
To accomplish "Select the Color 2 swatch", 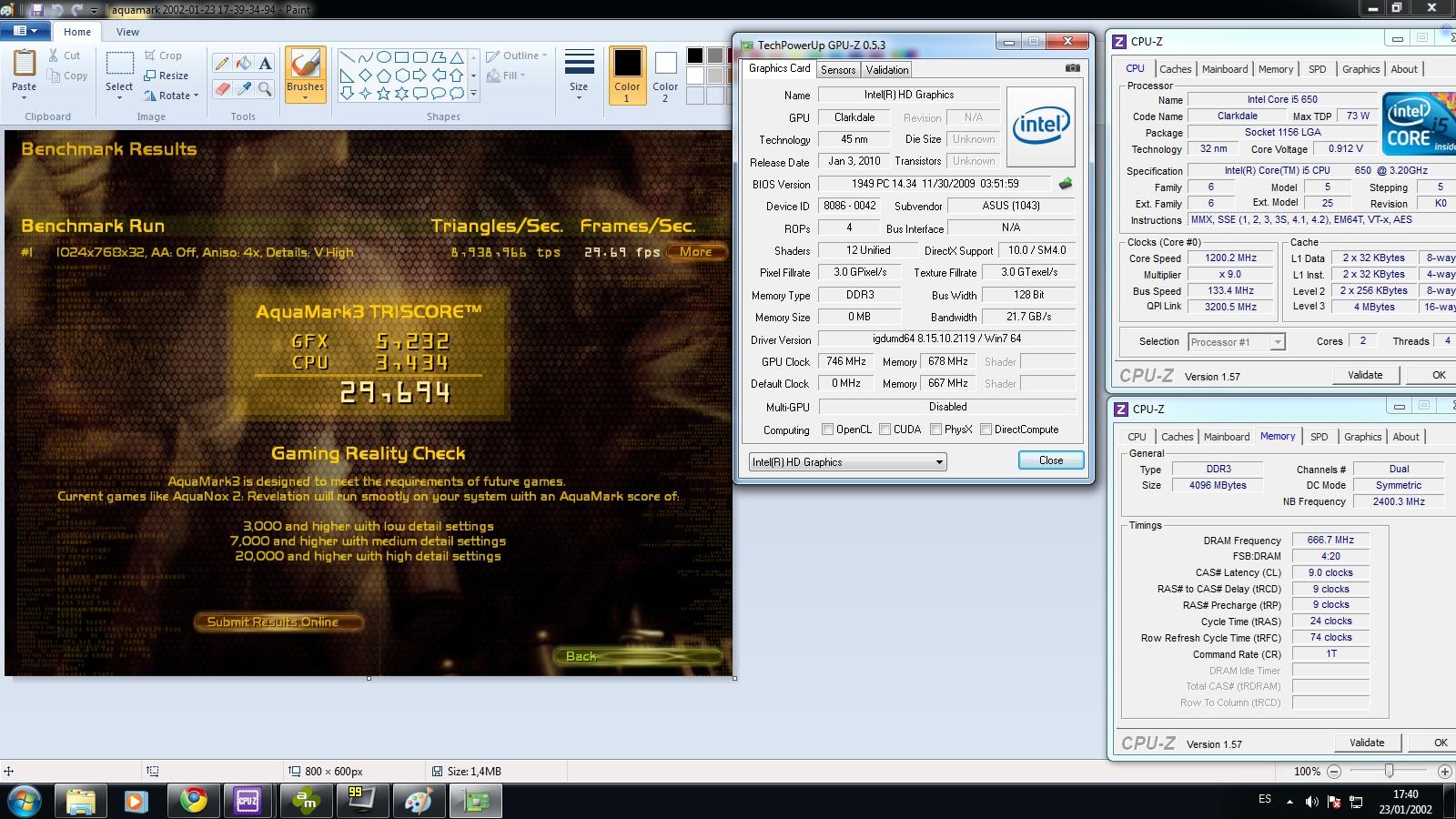I will [665, 75].
